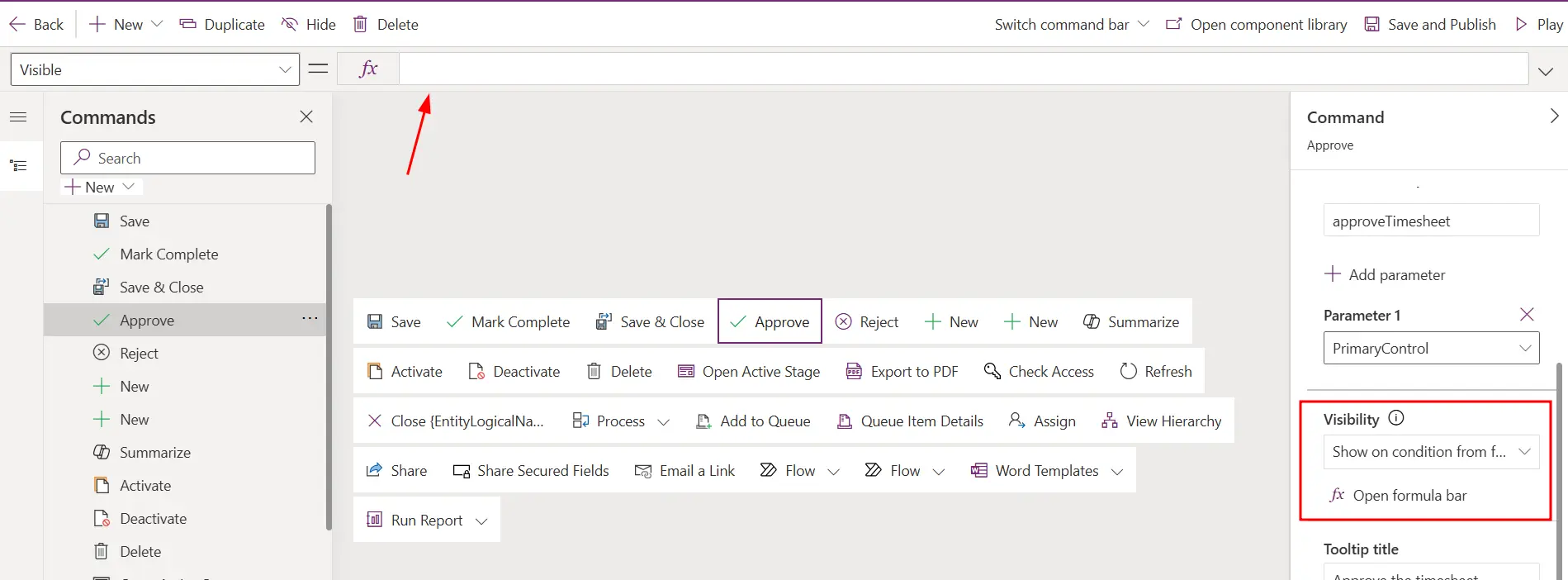Image resolution: width=1568 pixels, height=580 pixels.
Task: Select Summarize in the Commands list
Action: pyautogui.click(x=187, y=452)
